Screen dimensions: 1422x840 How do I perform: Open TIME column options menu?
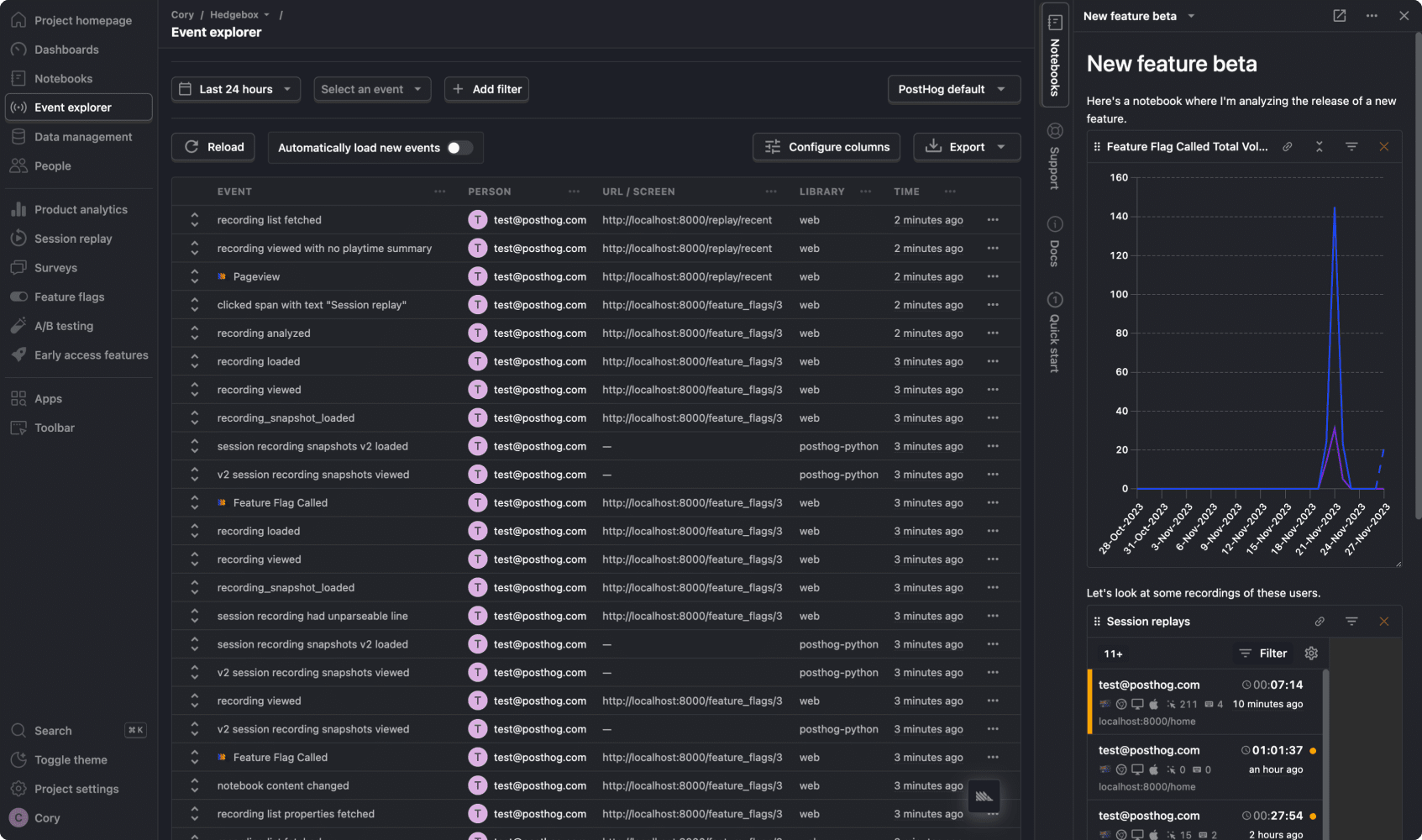[x=950, y=192]
